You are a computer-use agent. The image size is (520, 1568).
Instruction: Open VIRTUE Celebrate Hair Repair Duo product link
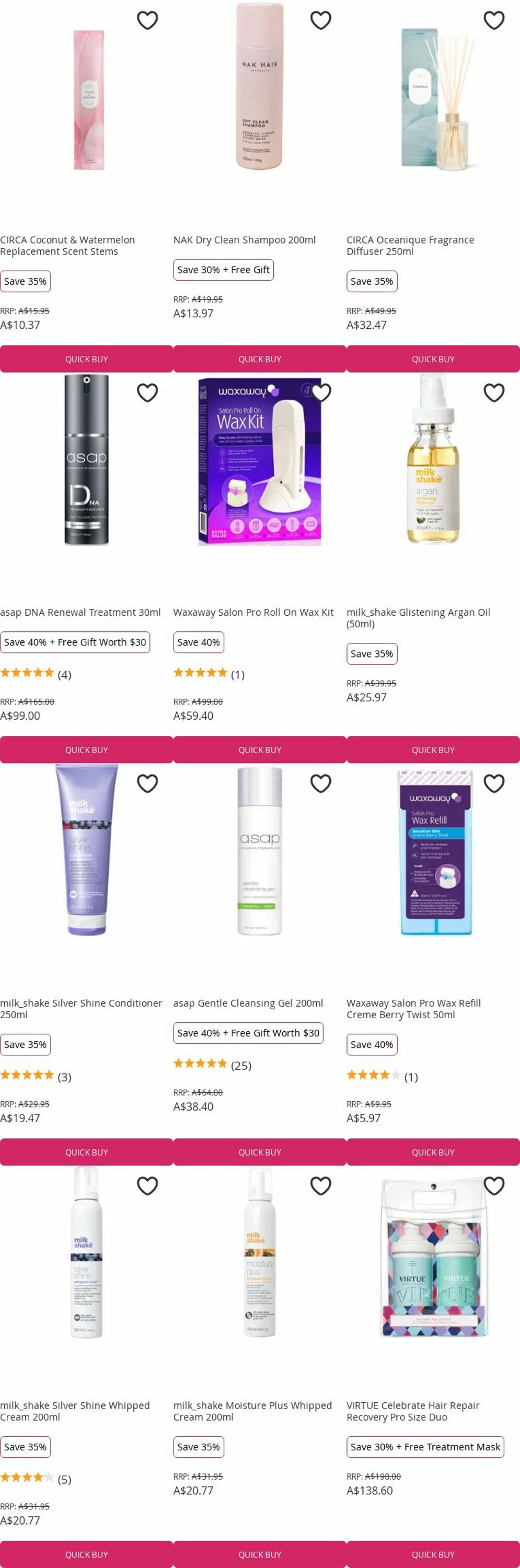pyautogui.click(x=412, y=1411)
